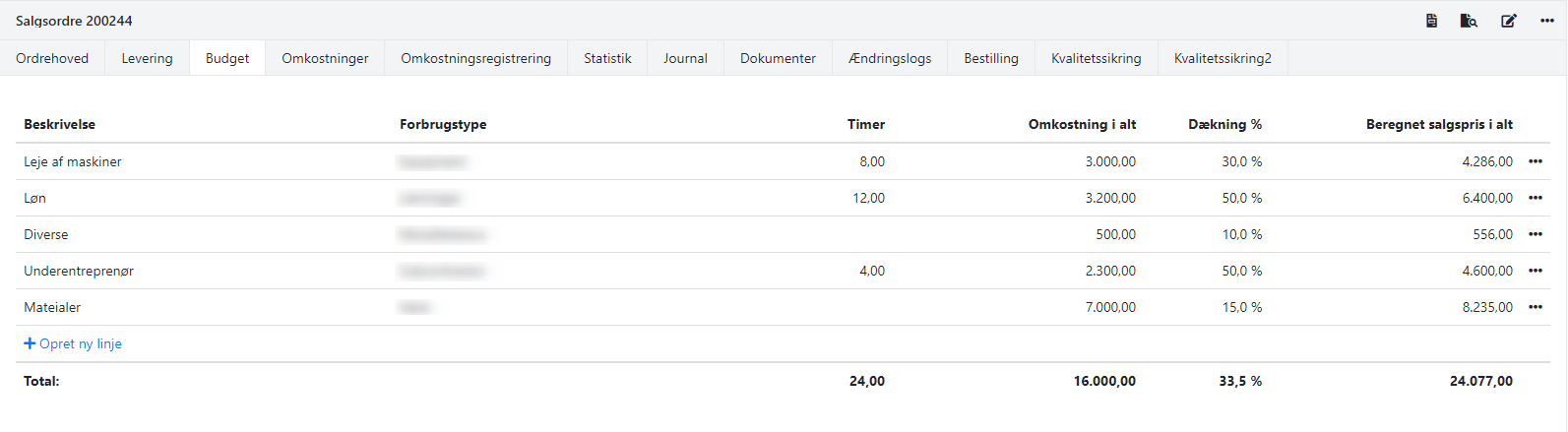The height and width of the screenshot is (432, 1568).
Task: Switch to the Kvalitetssikring2 tab
Action: (1223, 58)
